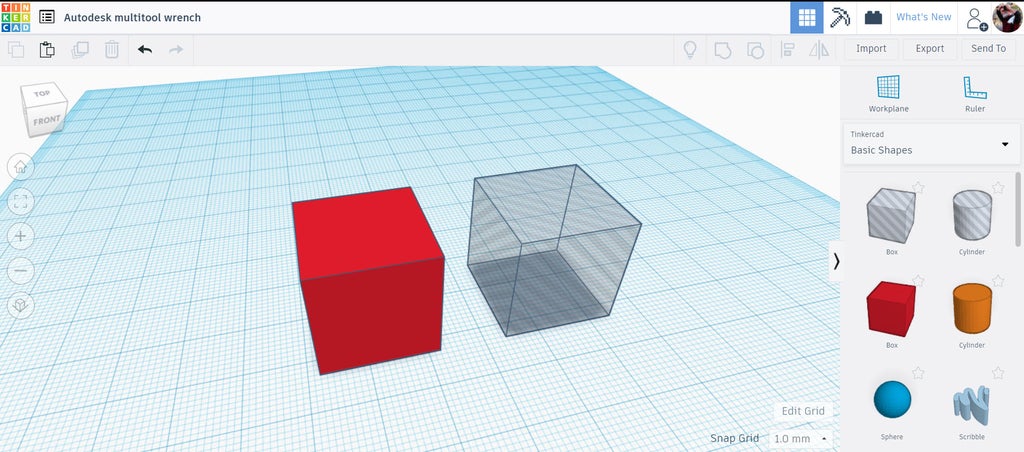Image resolution: width=1024 pixels, height=452 pixels.
Task: Click the view cube FRONT face
Action: tap(46, 121)
